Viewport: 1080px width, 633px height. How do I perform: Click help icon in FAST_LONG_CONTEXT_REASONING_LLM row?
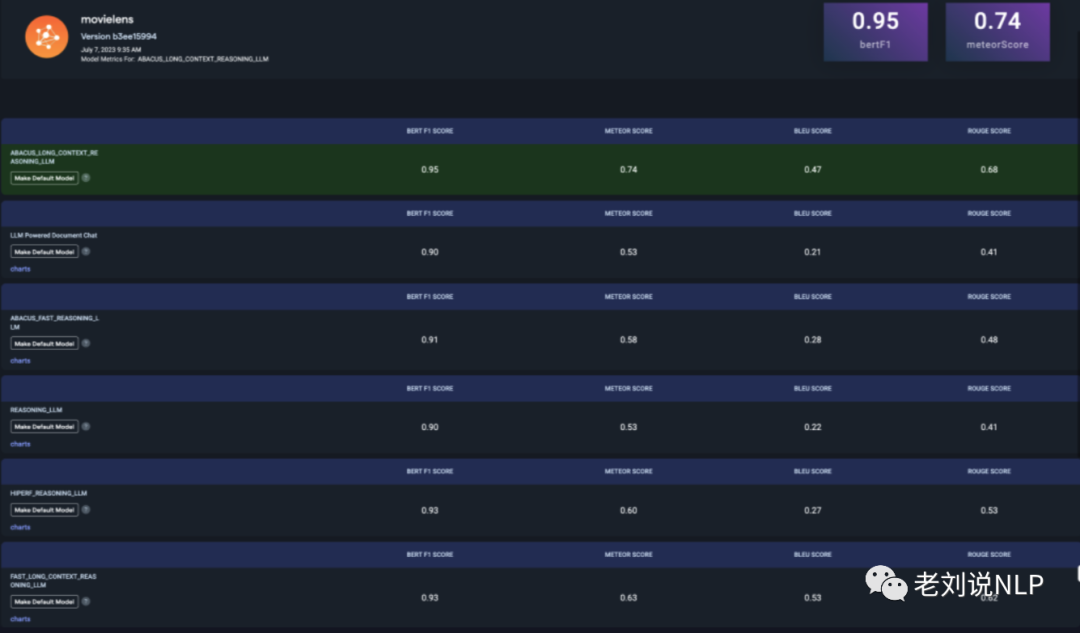(x=86, y=601)
